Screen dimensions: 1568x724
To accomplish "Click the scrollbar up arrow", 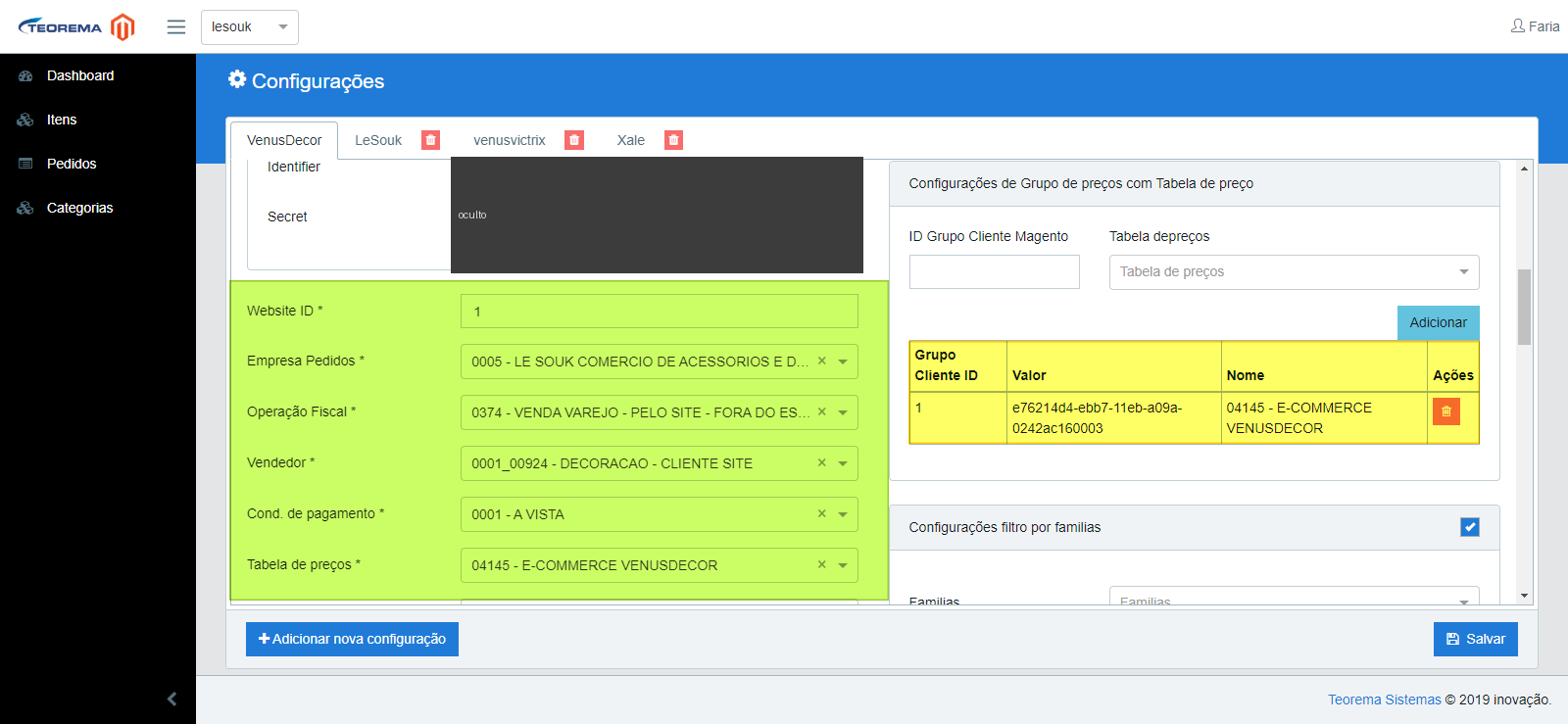I will point(1524,169).
